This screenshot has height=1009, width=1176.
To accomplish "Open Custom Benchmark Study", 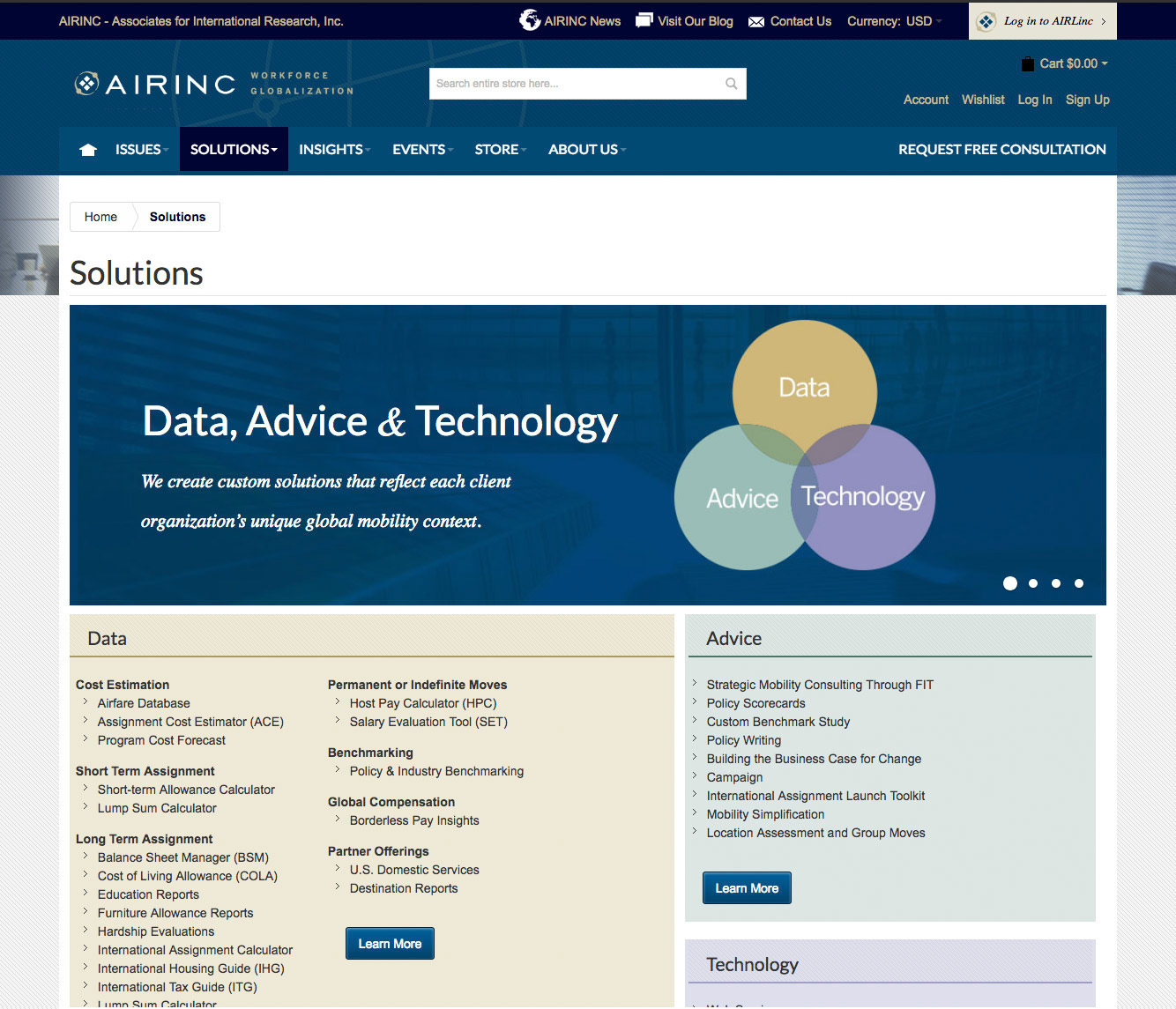I will [778, 722].
